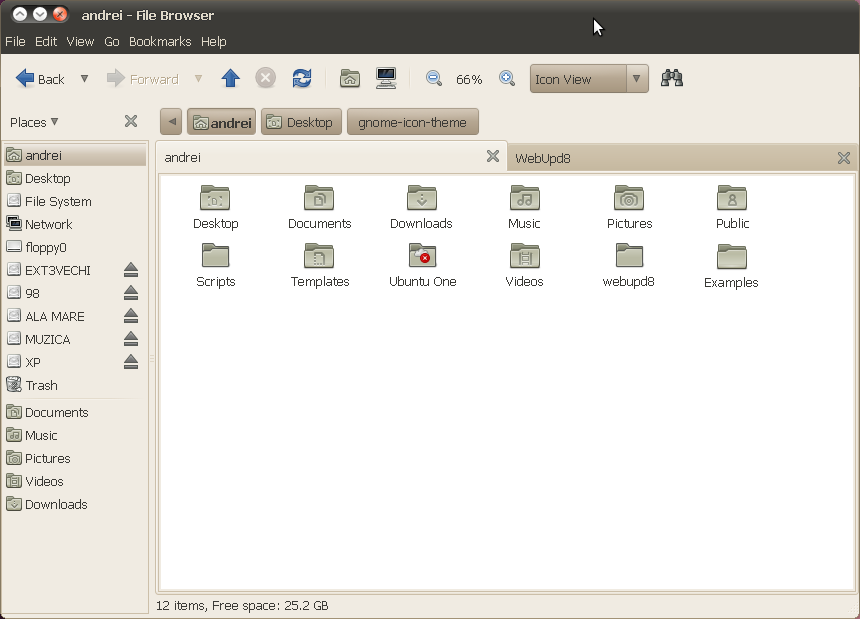Click the andrei path bar button

click(222, 122)
